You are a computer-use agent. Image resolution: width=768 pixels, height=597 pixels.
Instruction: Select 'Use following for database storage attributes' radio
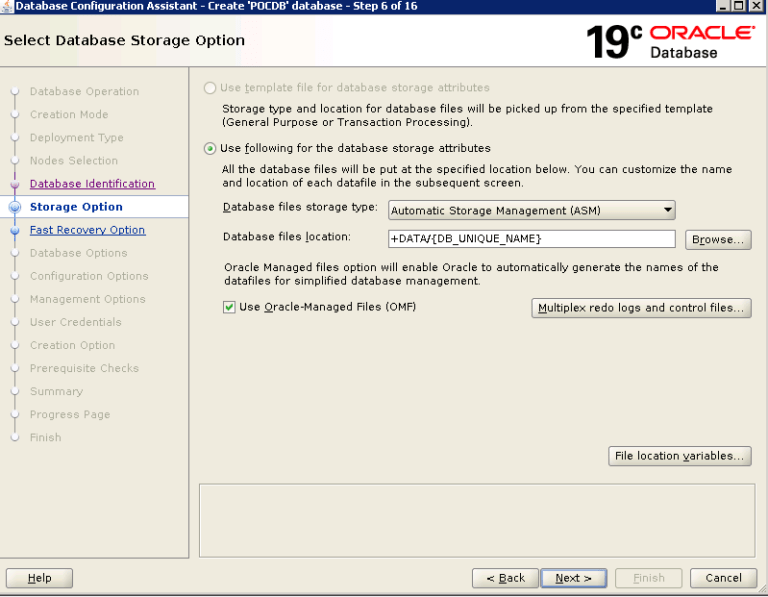[x=210, y=148]
